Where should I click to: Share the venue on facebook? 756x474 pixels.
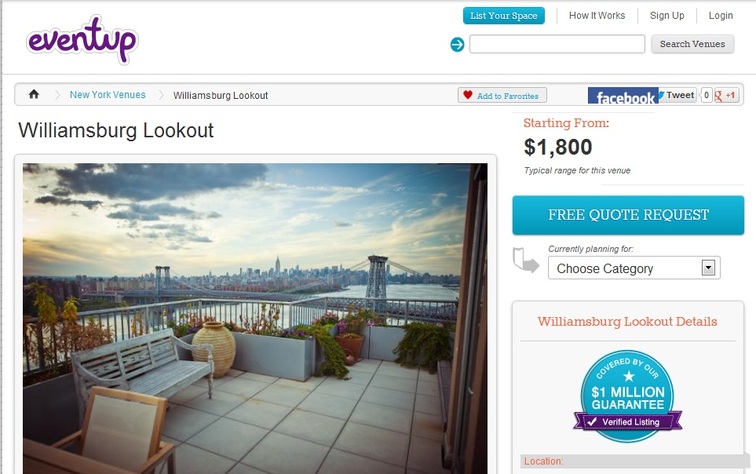click(623, 96)
